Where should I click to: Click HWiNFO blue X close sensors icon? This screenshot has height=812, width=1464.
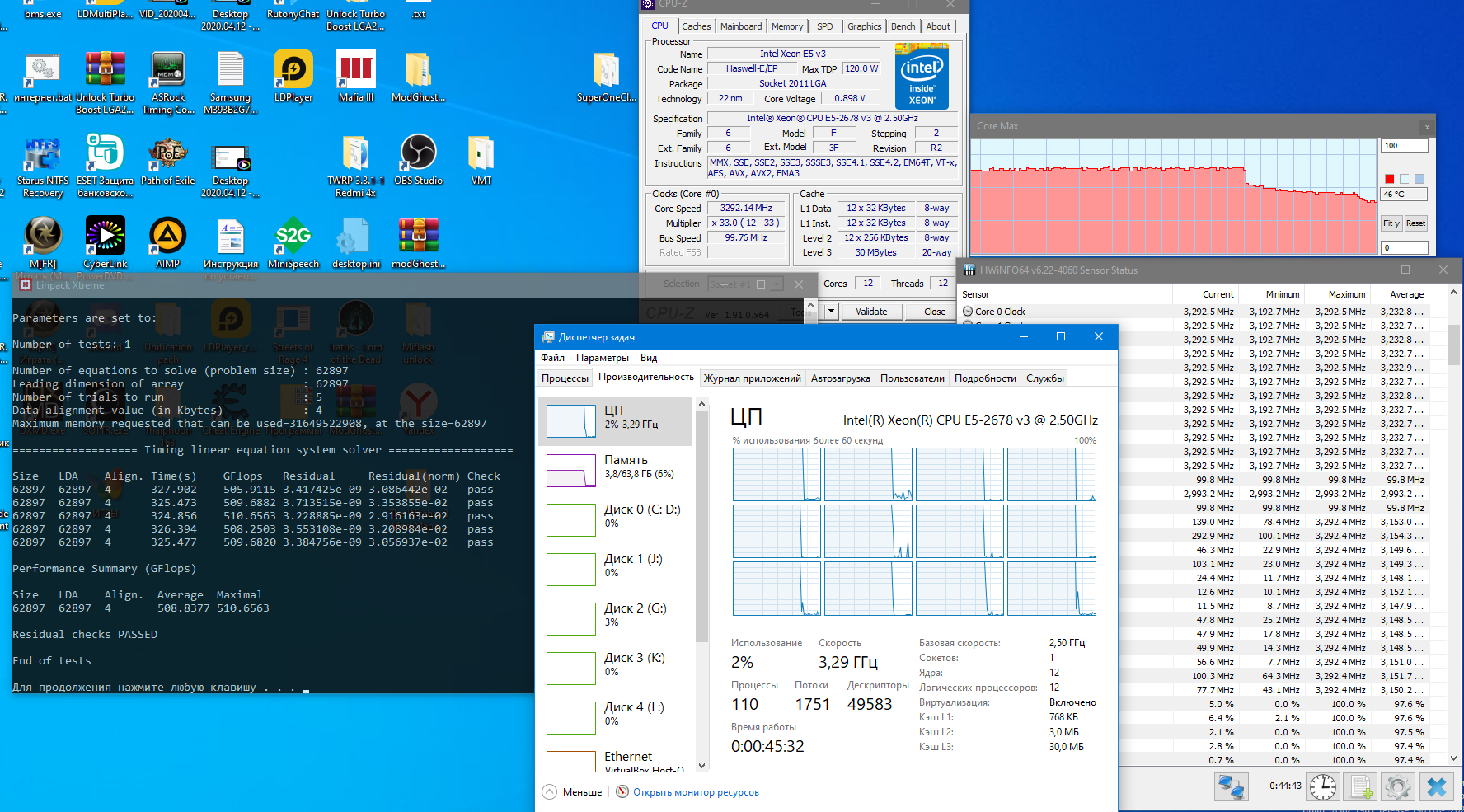(x=1437, y=786)
